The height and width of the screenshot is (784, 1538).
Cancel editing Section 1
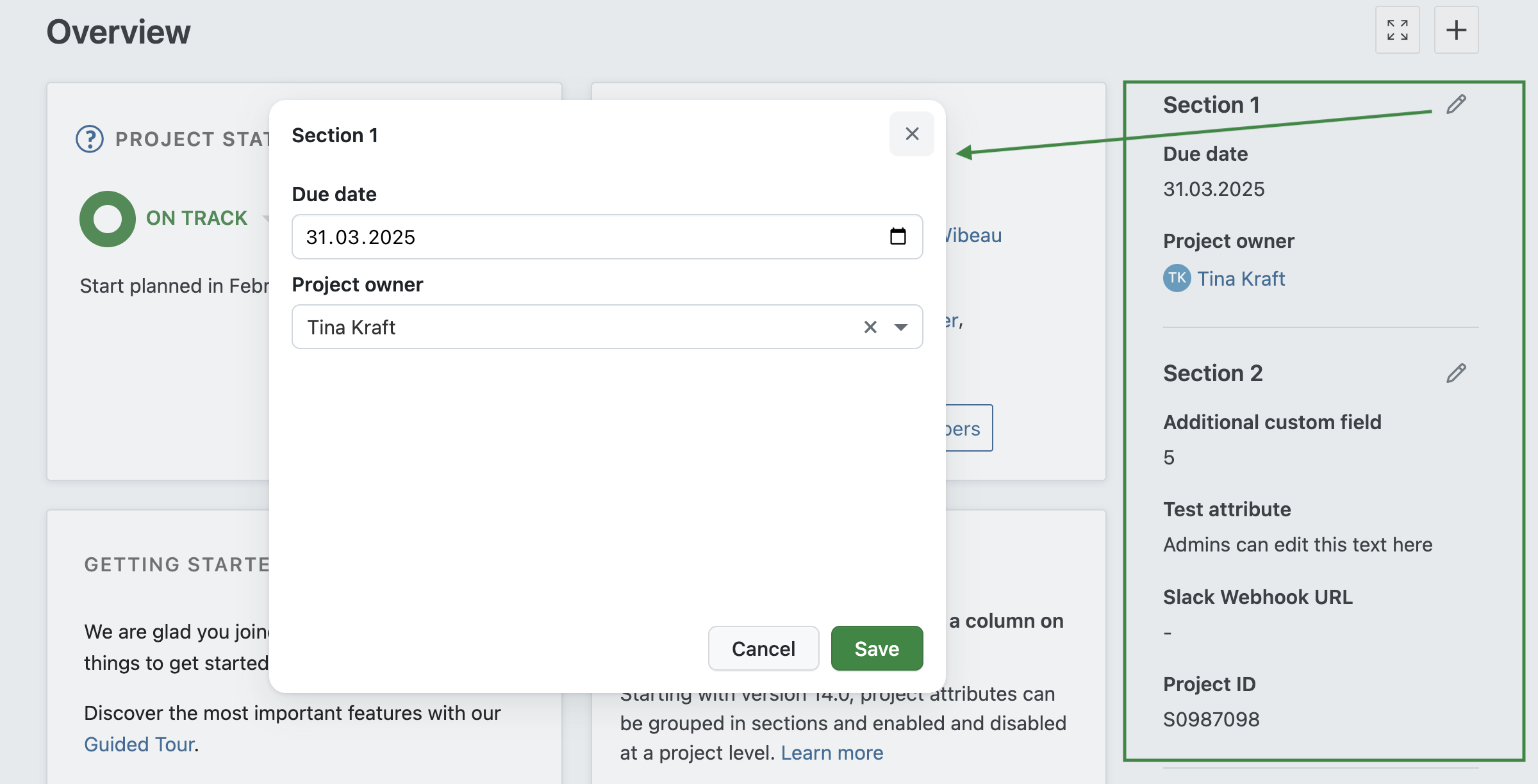point(763,648)
